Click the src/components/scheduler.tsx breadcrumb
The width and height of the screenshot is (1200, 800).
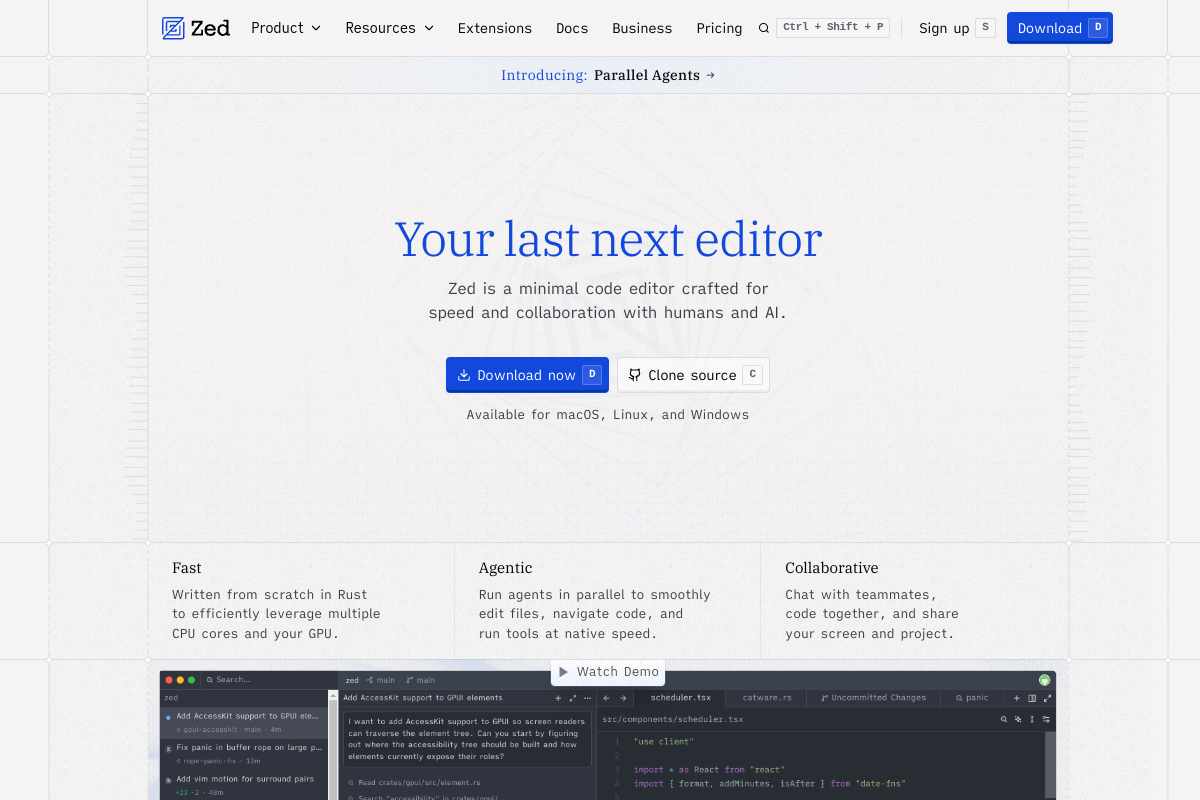pyautogui.click(x=672, y=719)
